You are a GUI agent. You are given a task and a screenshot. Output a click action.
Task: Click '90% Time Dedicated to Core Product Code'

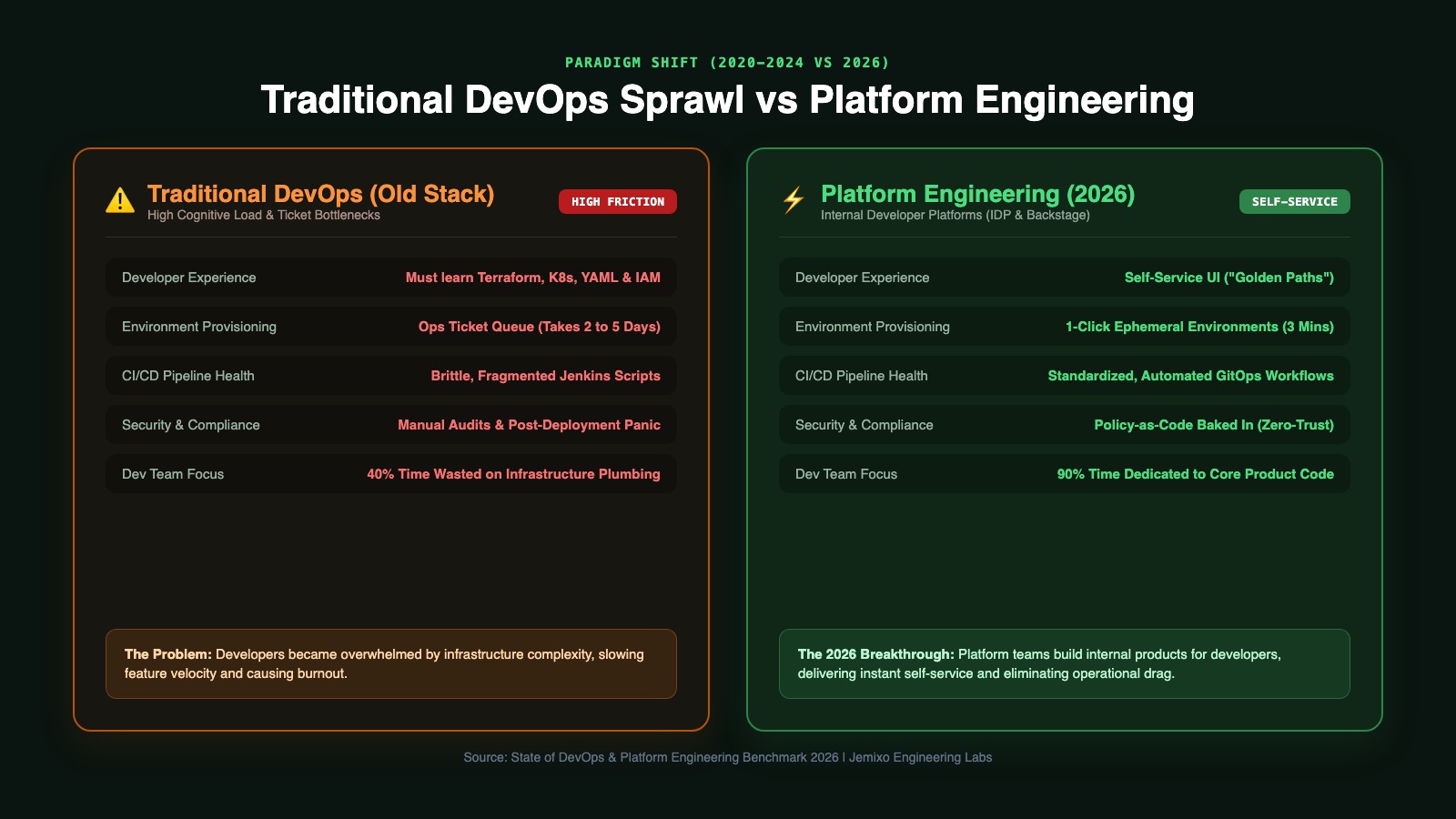point(1196,474)
